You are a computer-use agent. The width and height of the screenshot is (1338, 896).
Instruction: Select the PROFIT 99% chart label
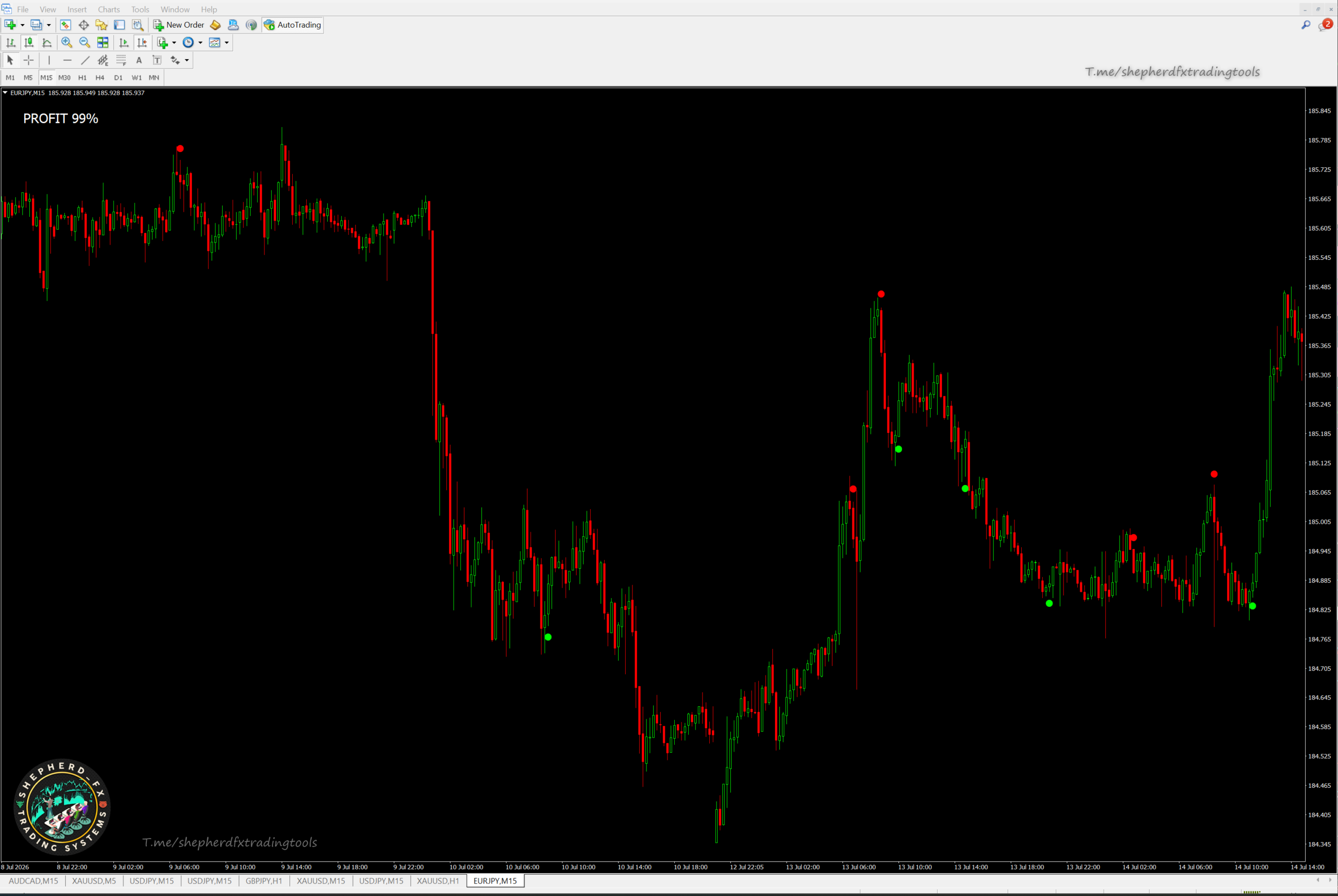pyautogui.click(x=61, y=118)
